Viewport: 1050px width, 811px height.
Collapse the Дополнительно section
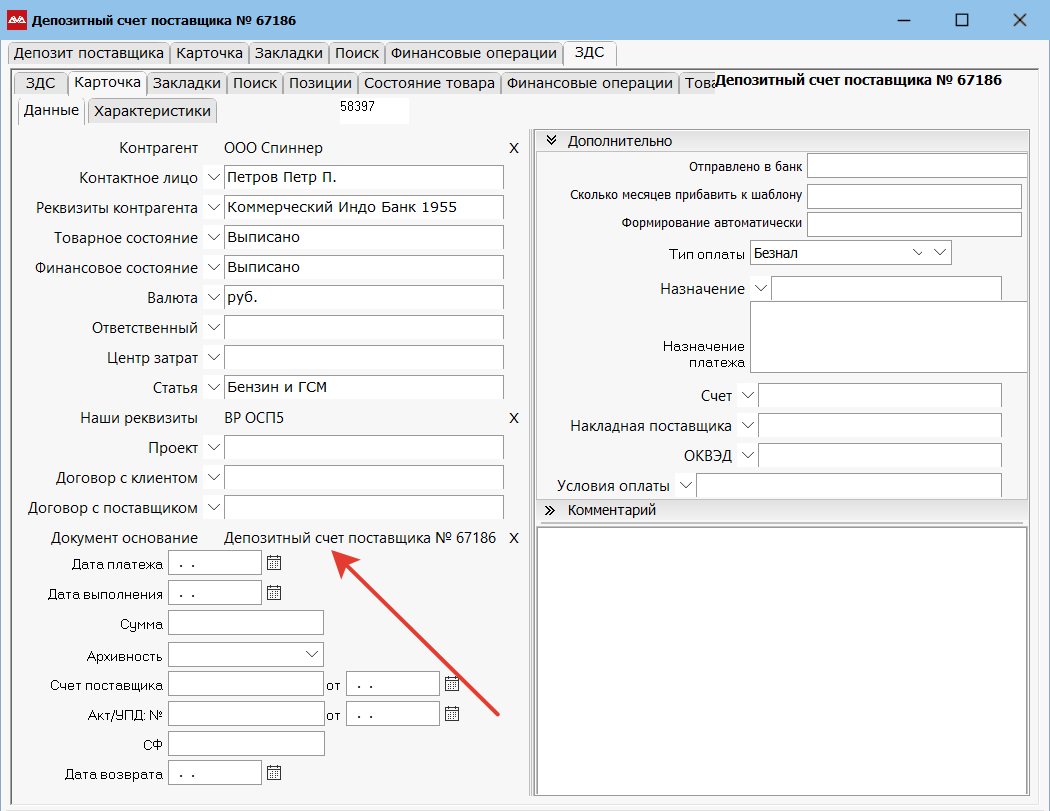(x=551, y=141)
